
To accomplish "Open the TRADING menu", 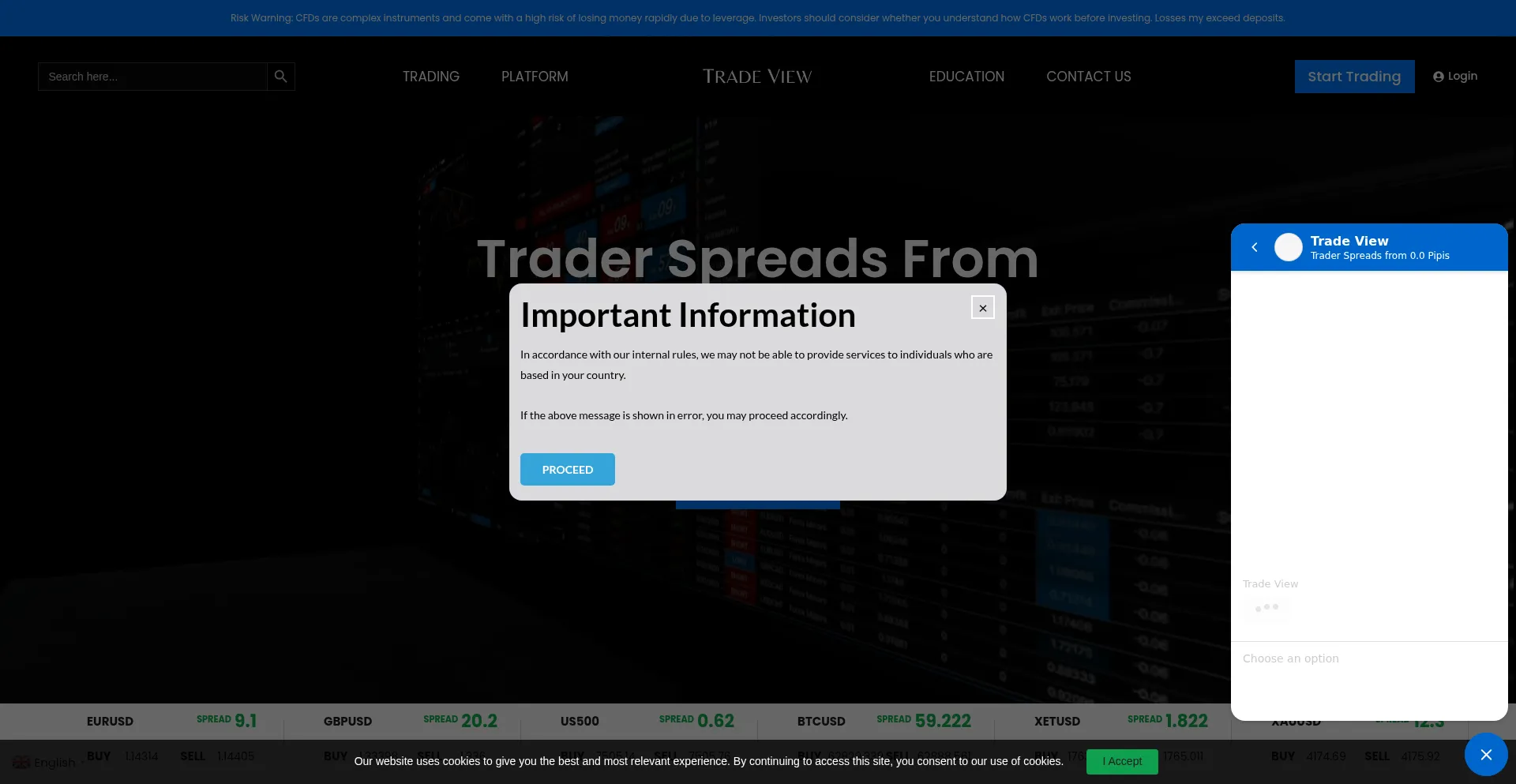I will coord(431,77).
